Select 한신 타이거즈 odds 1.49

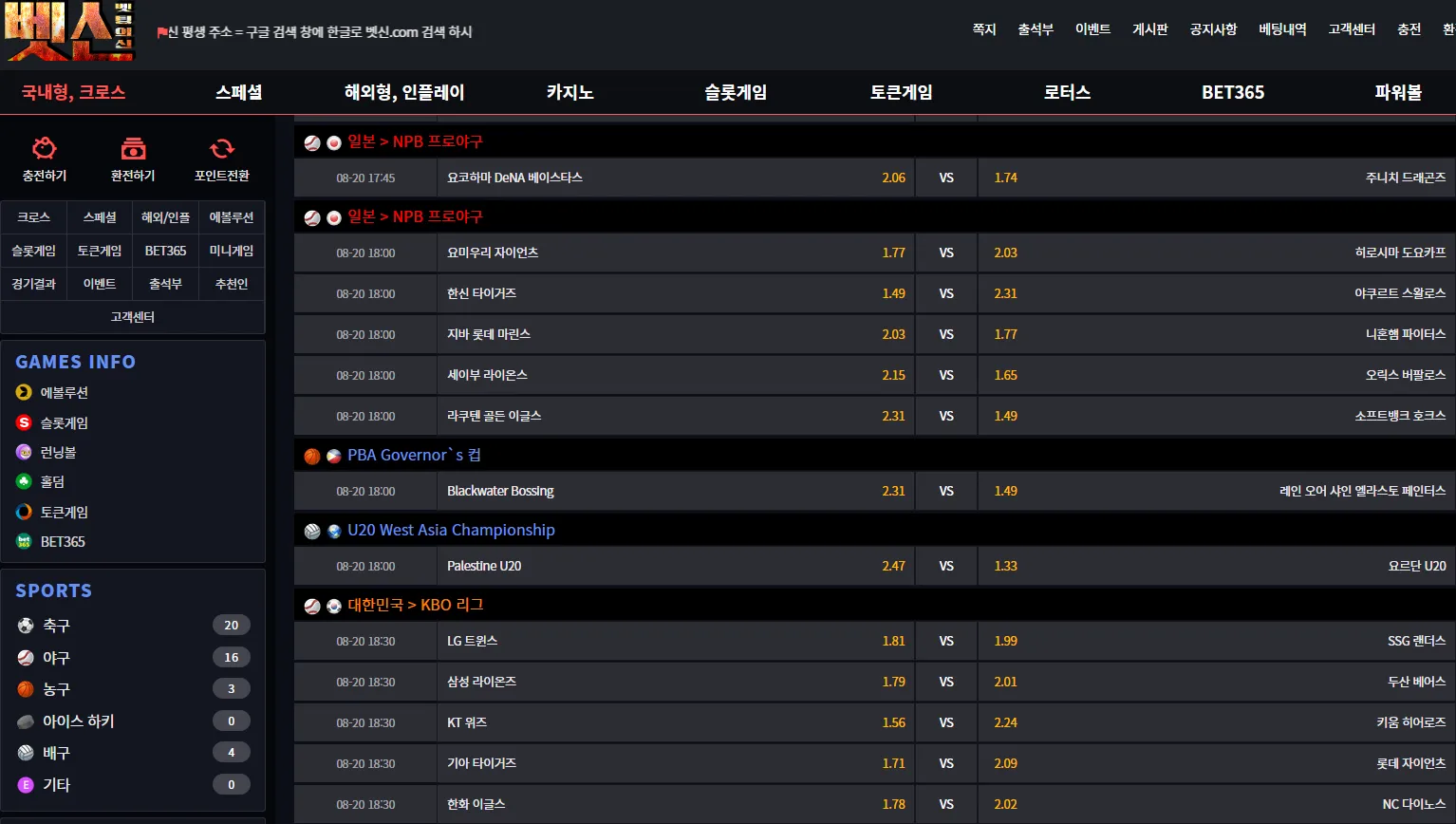tap(677, 293)
